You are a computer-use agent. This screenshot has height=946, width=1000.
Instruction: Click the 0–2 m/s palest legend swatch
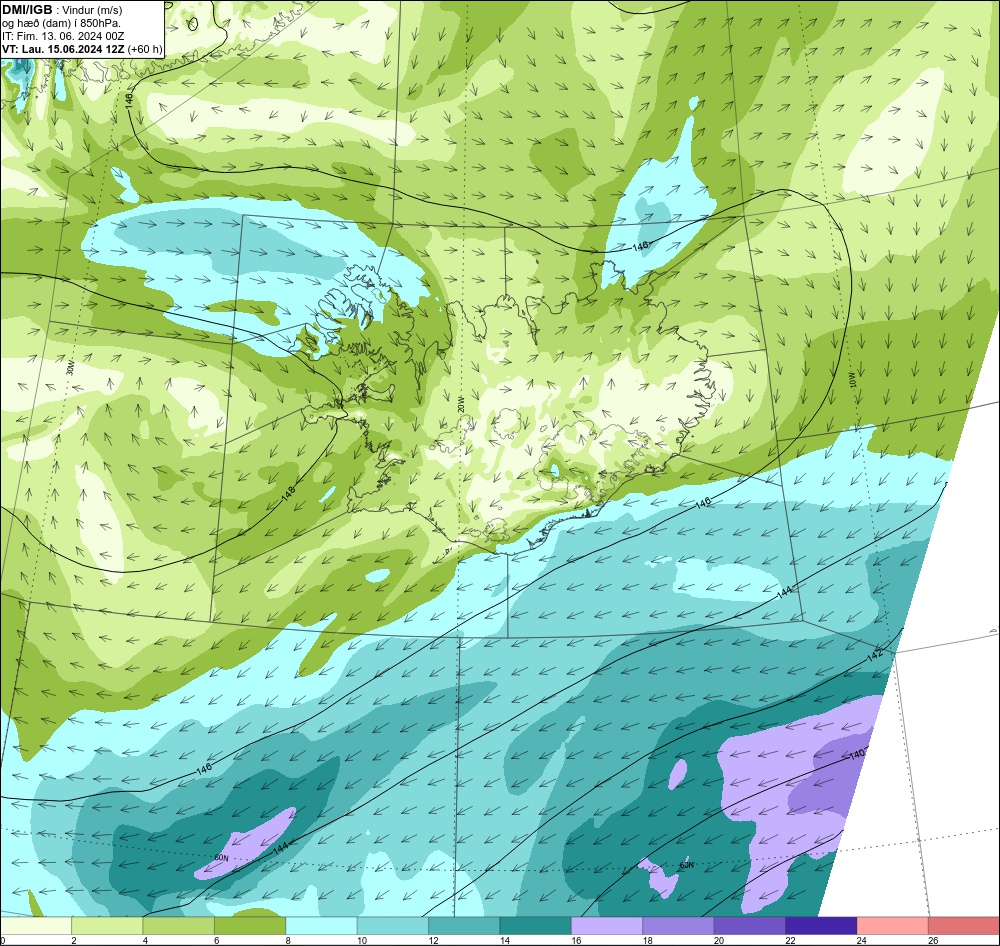pyautogui.click(x=36, y=926)
